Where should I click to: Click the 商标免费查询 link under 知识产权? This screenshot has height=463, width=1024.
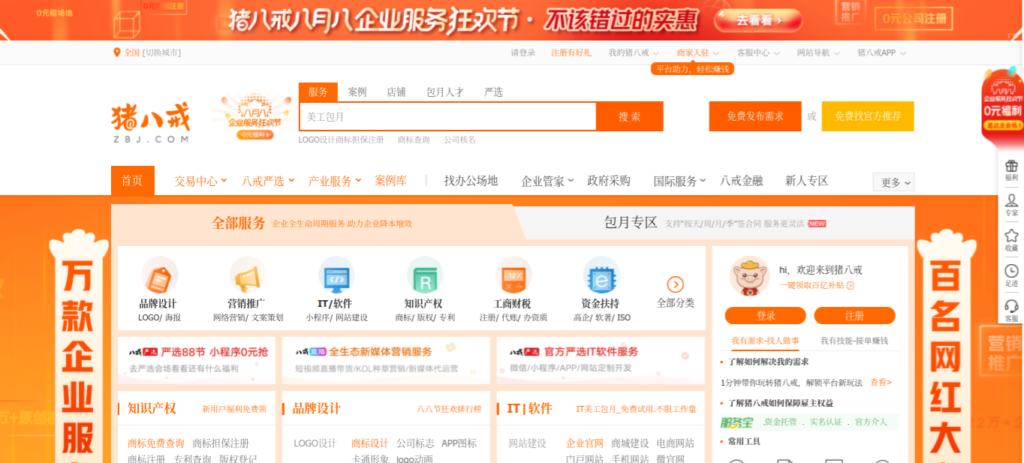(155, 443)
